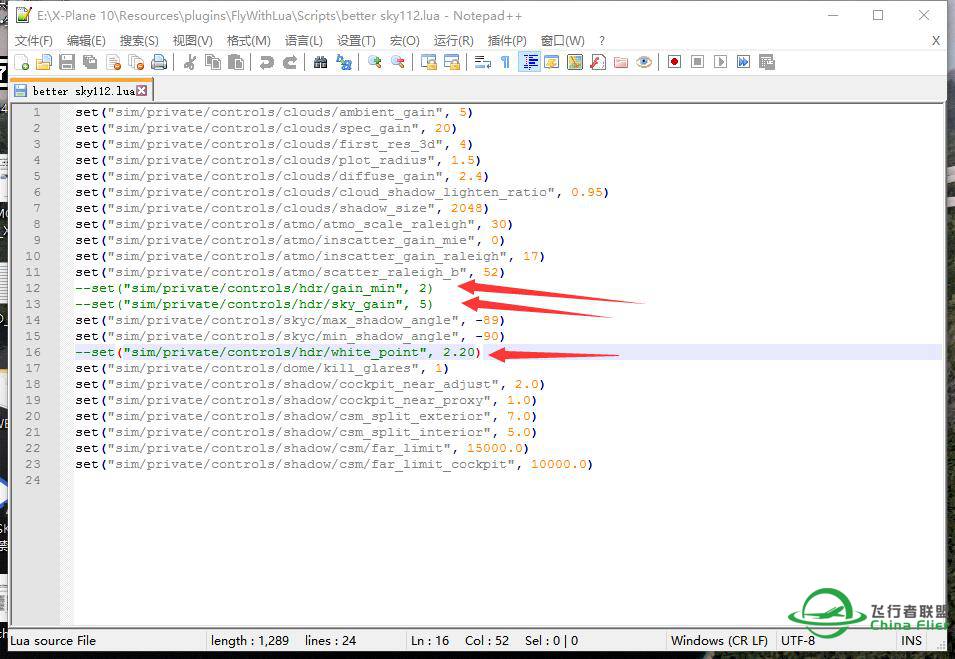Open the Function List icon
The width and height of the screenshot is (955, 659).
pos(598,62)
